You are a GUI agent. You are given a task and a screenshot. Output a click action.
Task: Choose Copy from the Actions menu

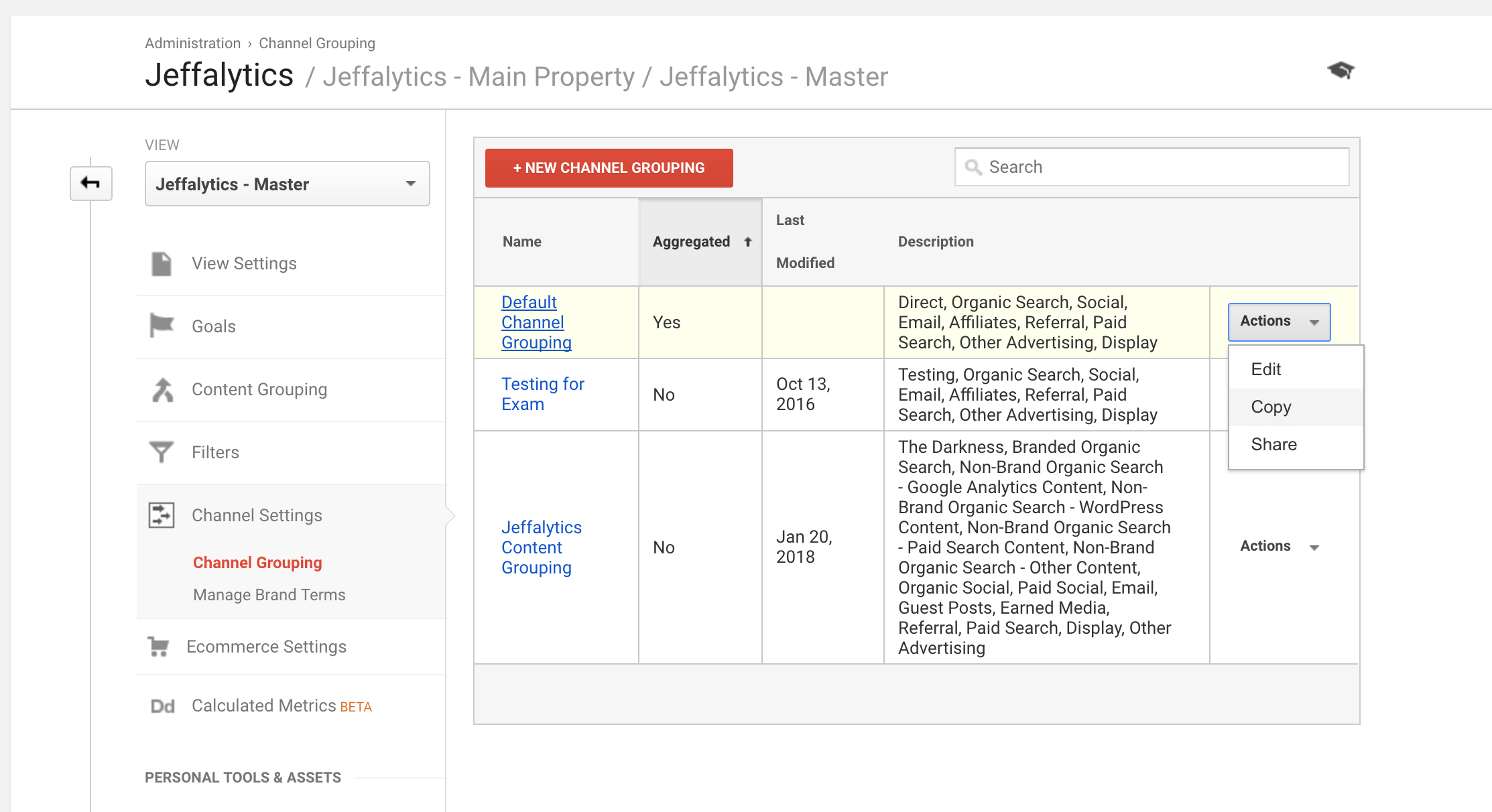click(x=1271, y=407)
